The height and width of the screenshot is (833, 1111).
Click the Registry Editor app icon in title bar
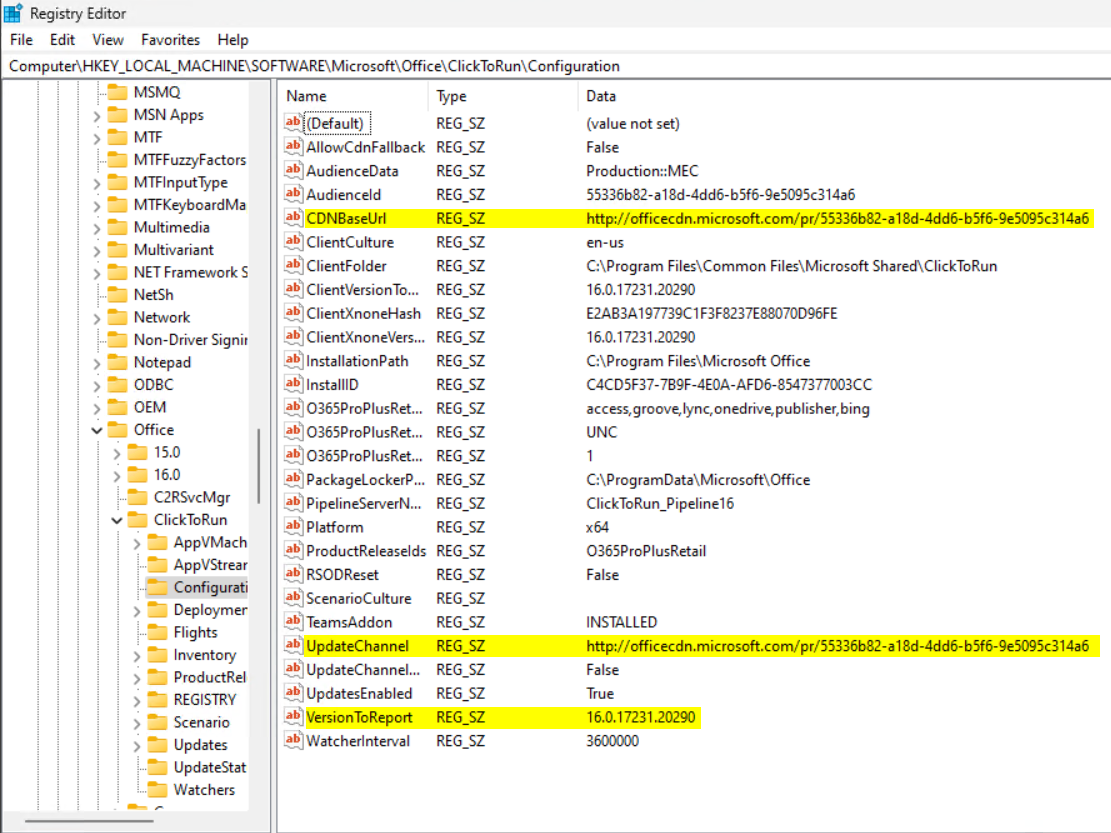[14, 14]
